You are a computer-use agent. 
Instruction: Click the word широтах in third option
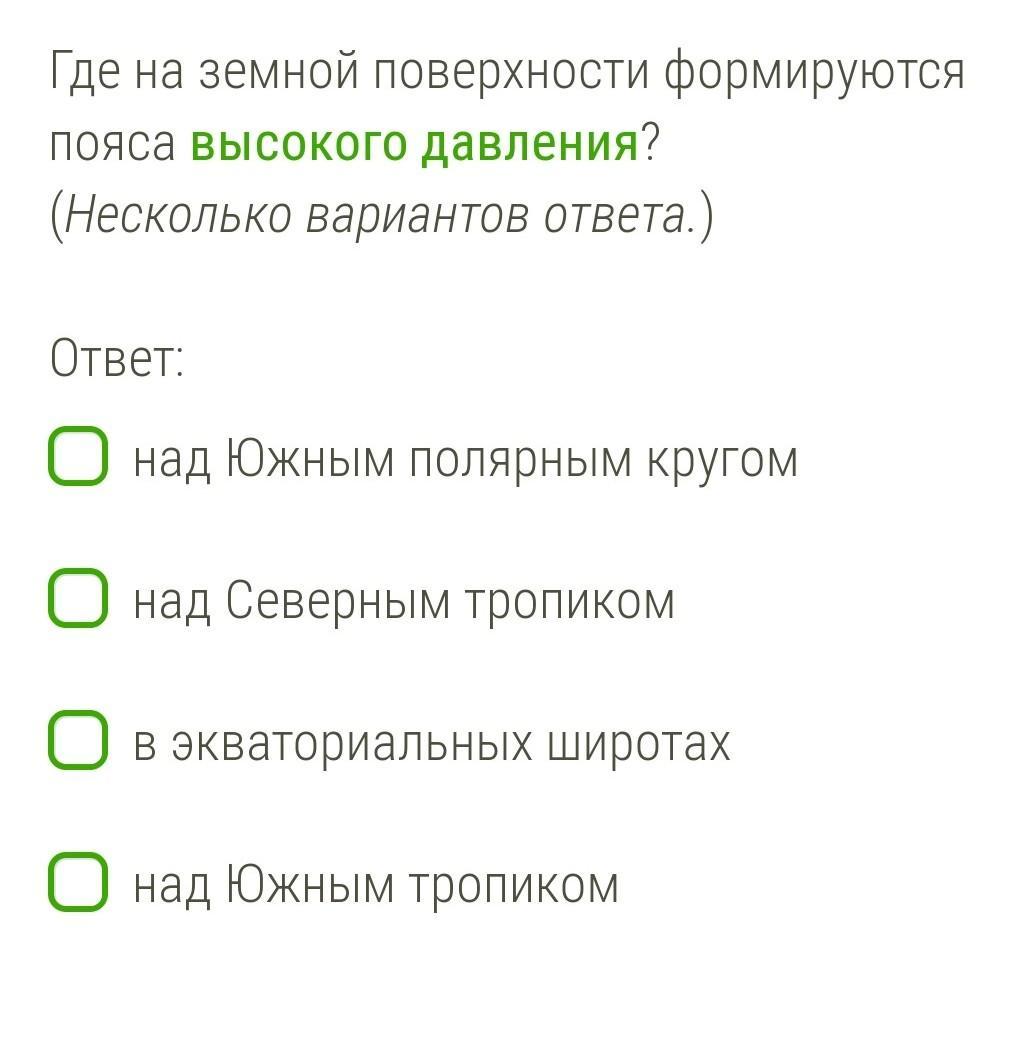tap(638, 743)
